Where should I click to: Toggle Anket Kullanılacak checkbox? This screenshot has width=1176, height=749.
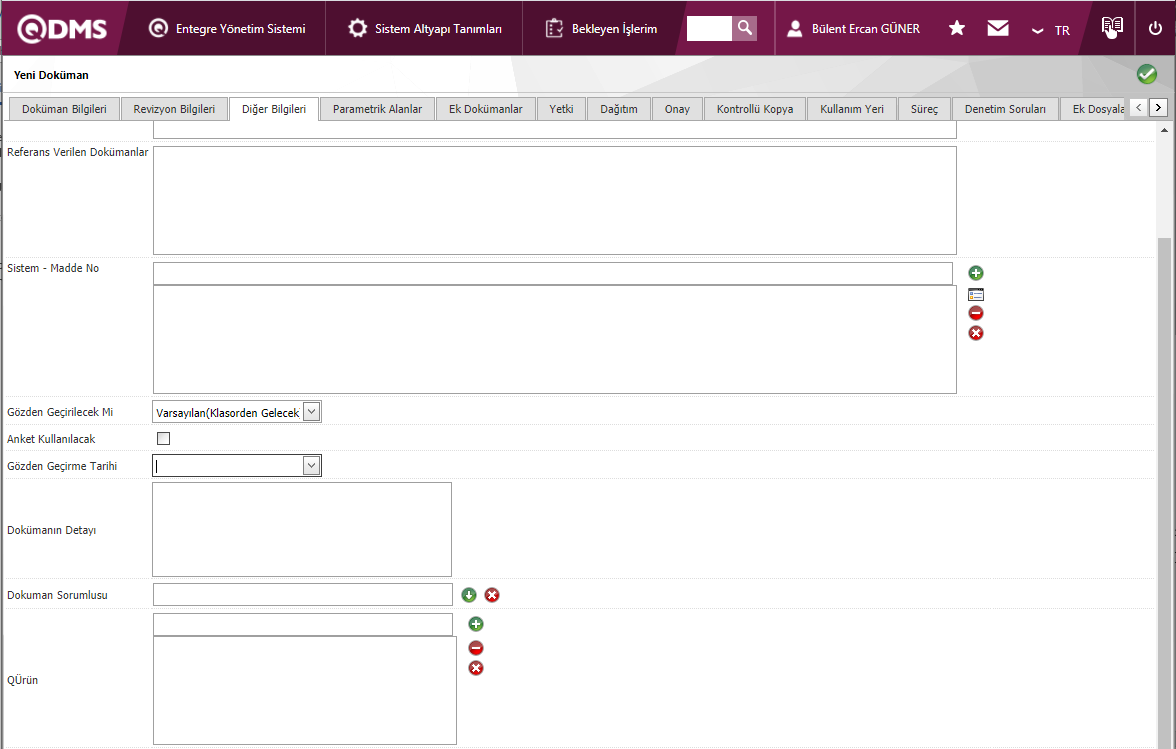[164, 439]
